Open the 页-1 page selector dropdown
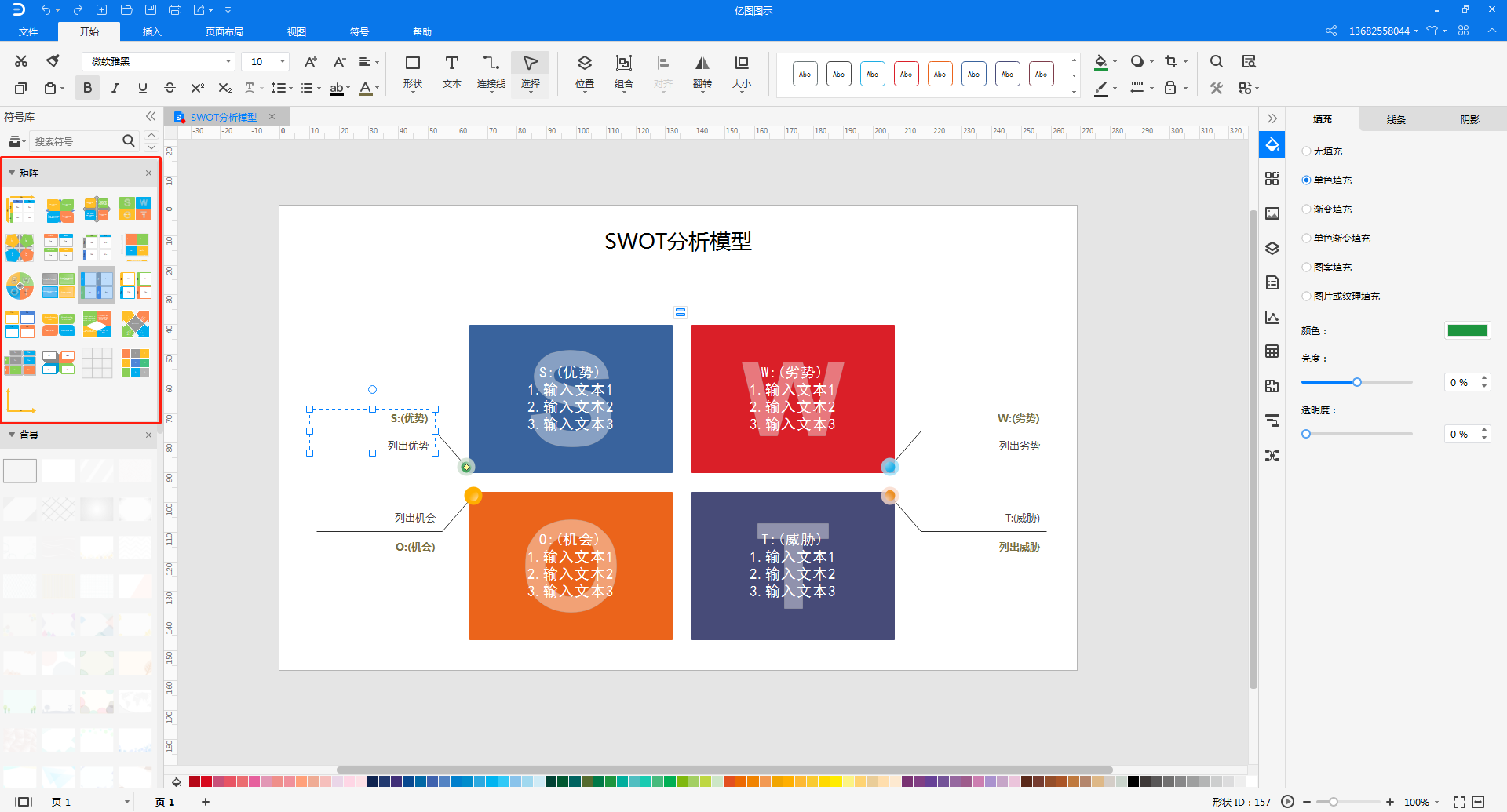Viewport: 1507px width, 812px height. [126, 802]
